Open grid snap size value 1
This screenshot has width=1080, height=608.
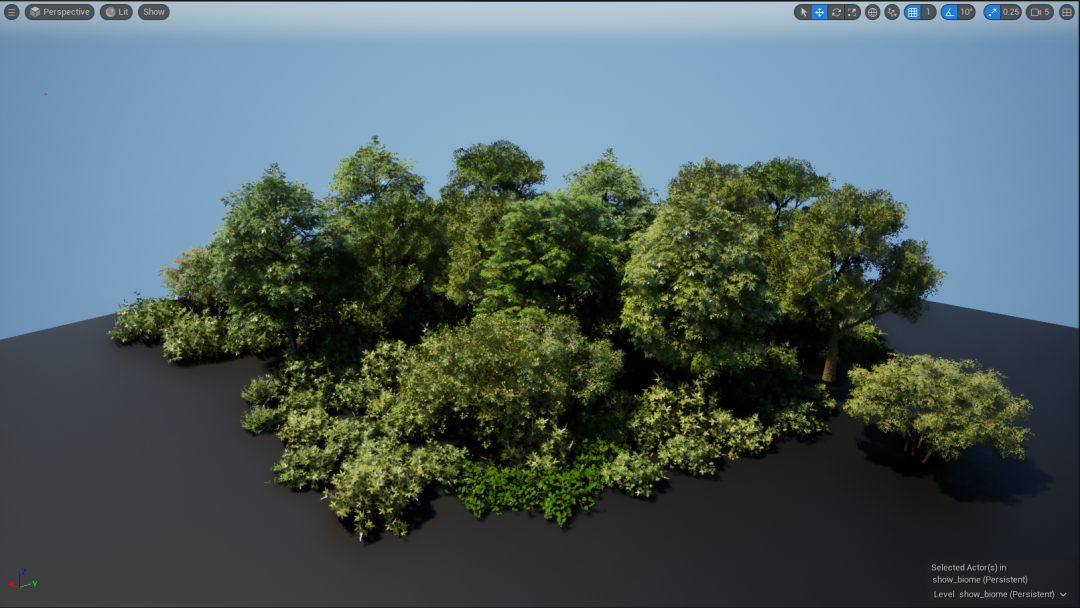(928, 12)
